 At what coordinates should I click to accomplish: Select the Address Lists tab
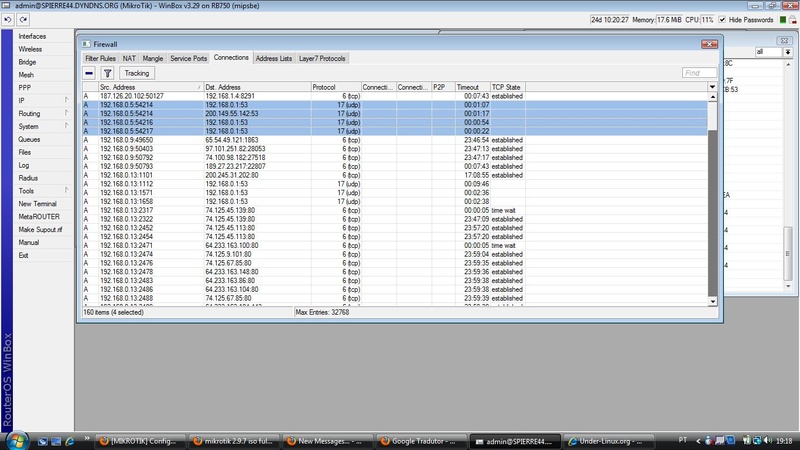click(x=273, y=58)
